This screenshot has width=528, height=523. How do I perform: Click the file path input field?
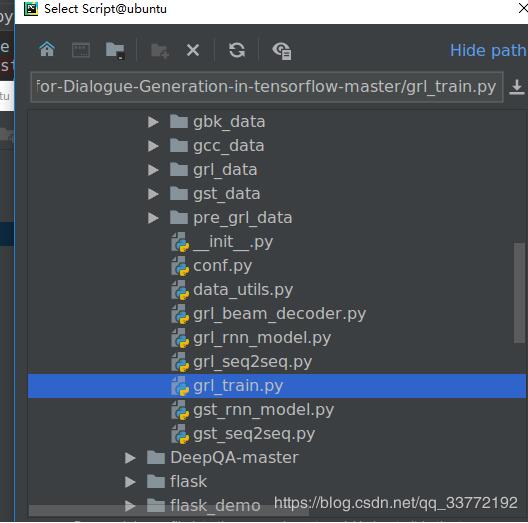267,87
